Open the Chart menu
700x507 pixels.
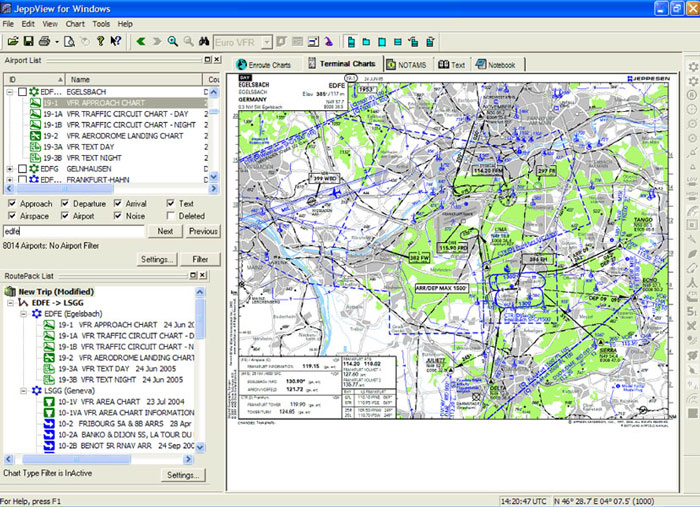[75, 24]
